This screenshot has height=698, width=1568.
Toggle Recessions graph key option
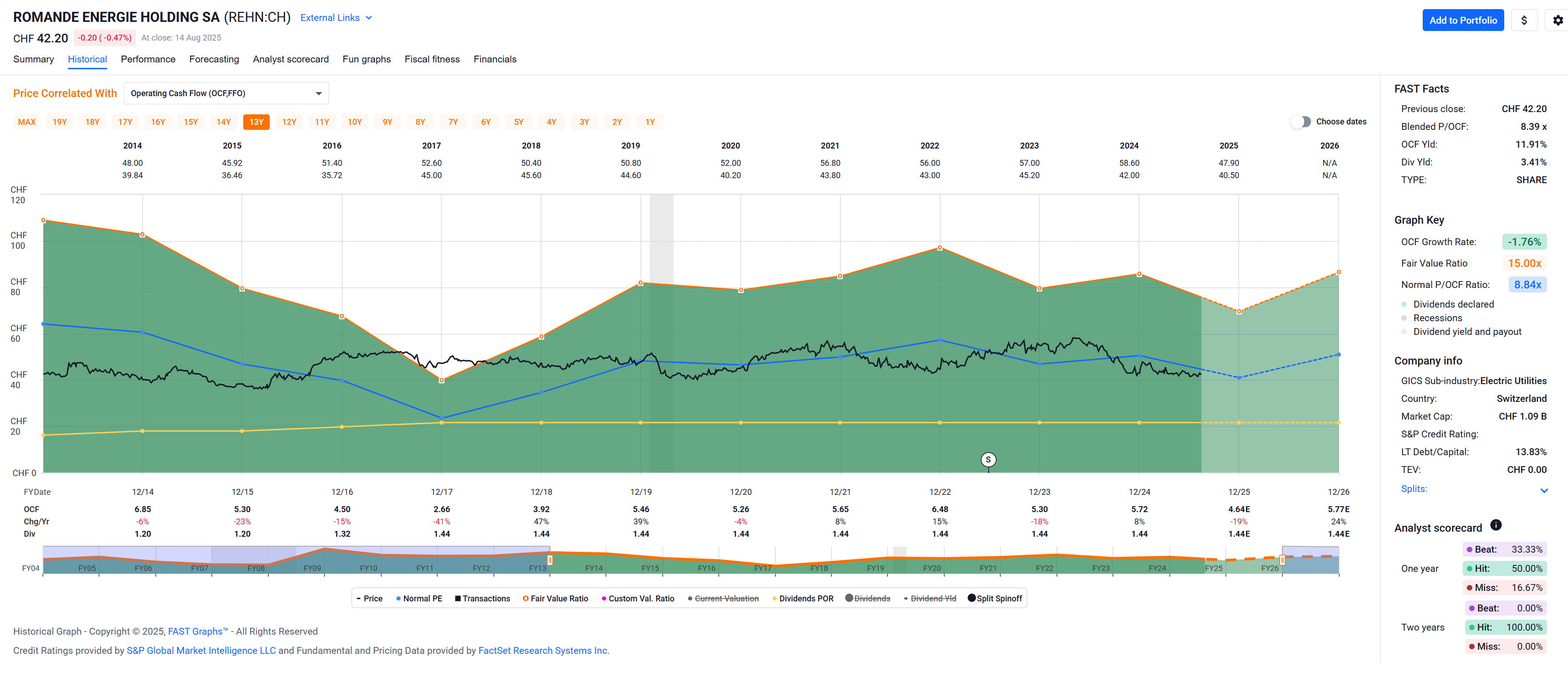1436,318
